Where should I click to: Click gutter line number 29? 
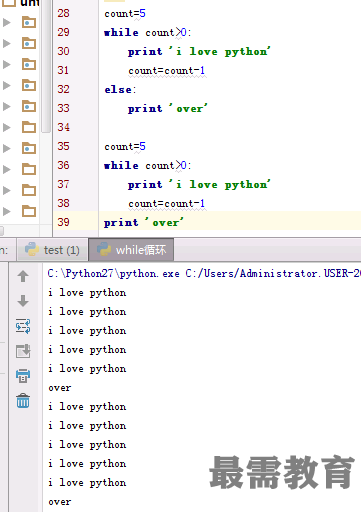(63, 32)
